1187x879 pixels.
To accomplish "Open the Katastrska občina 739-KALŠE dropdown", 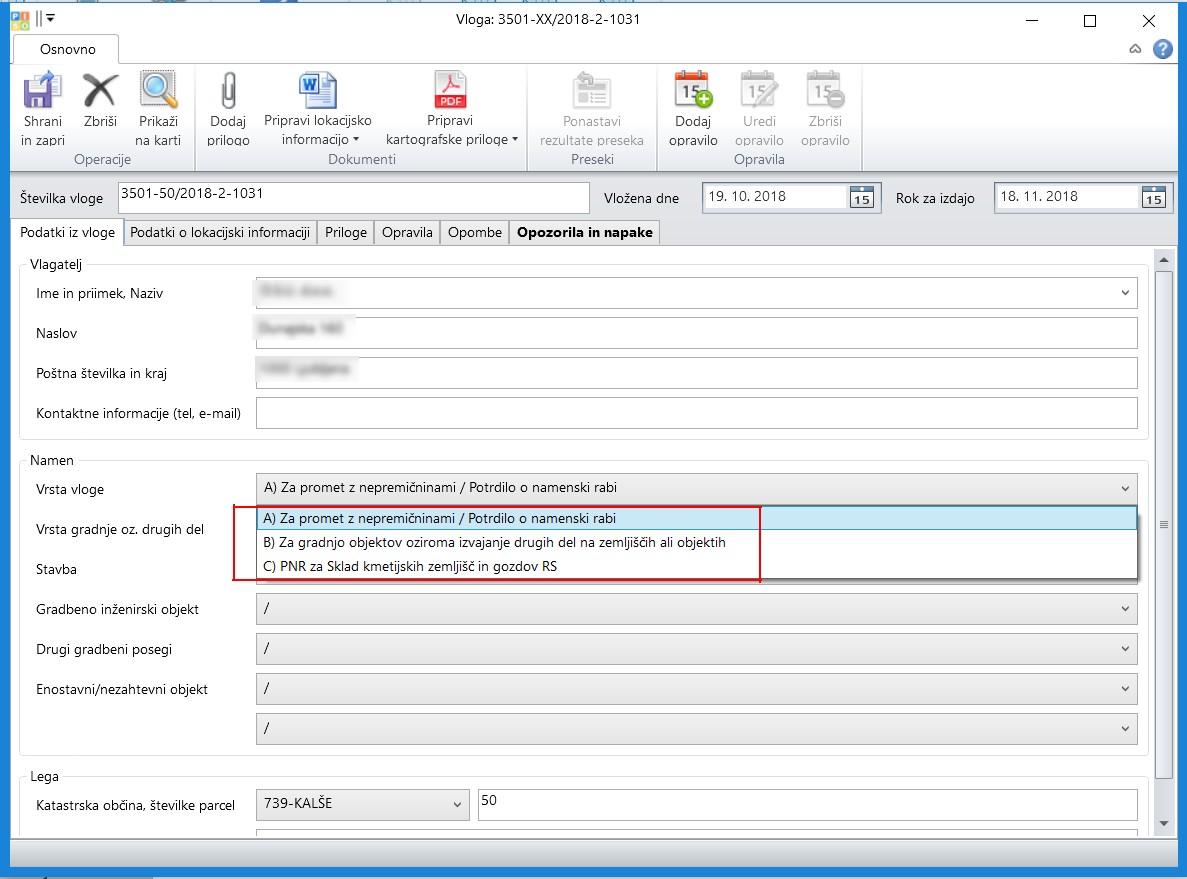I will [x=457, y=804].
